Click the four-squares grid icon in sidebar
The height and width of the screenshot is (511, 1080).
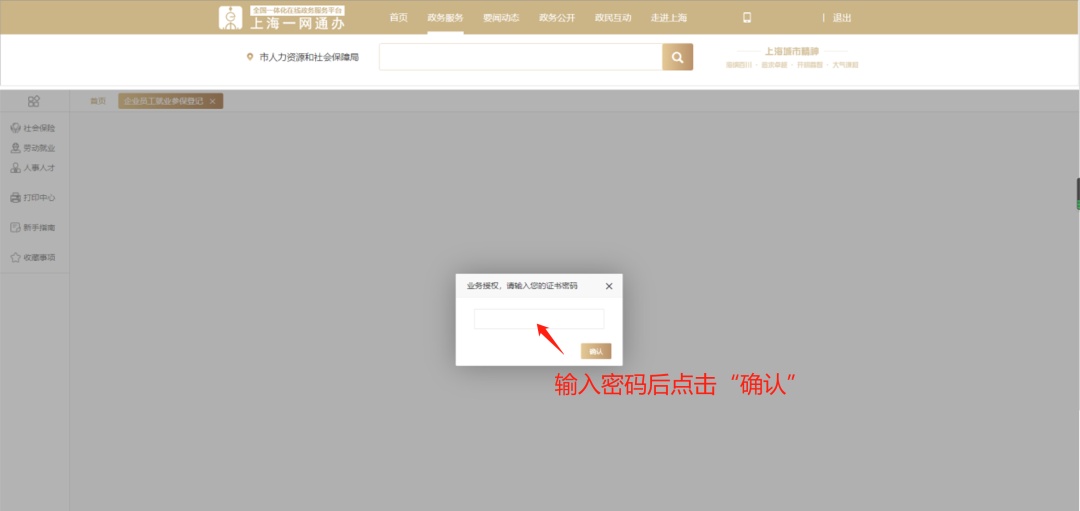coord(34,101)
